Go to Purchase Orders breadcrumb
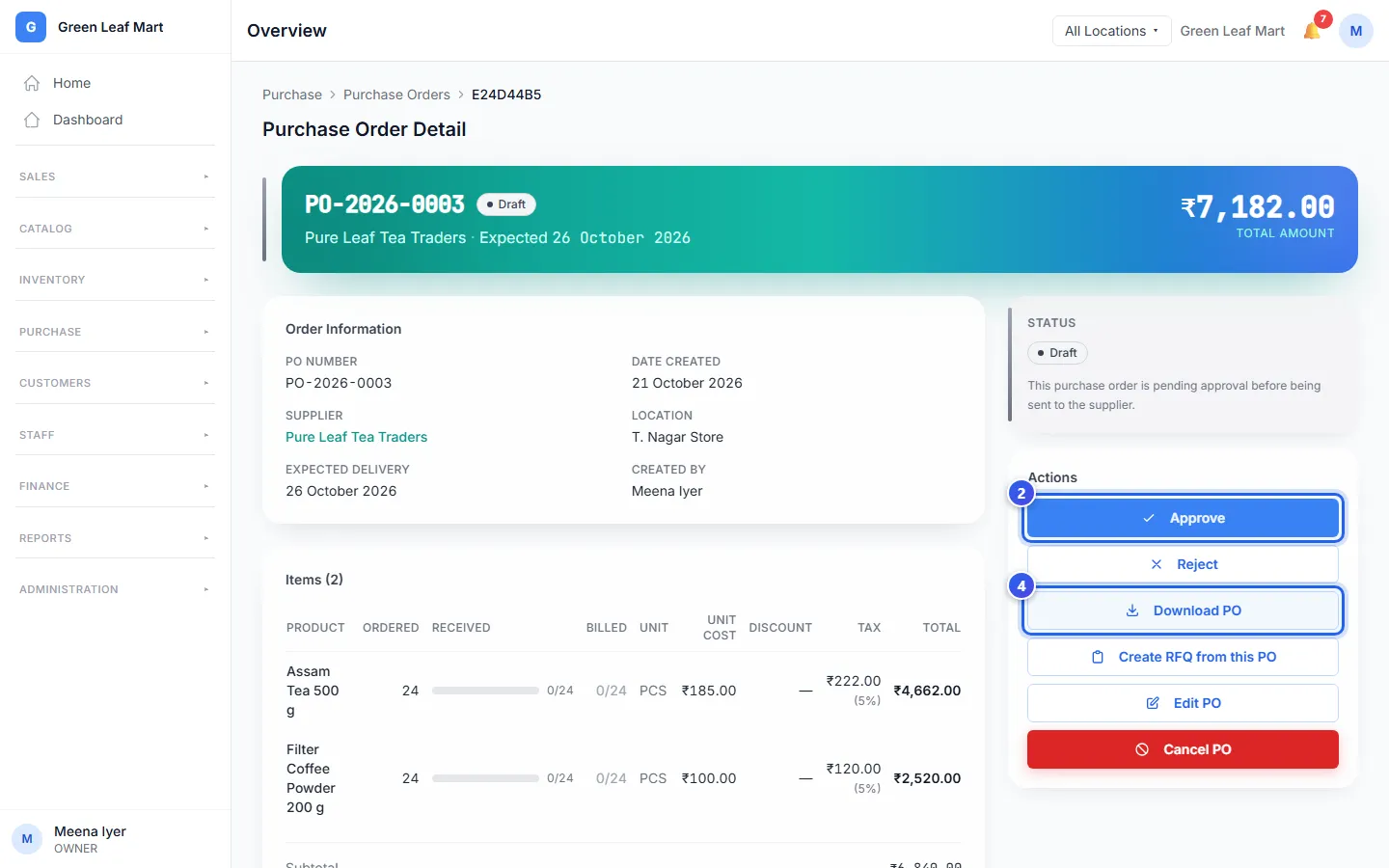The width and height of the screenshot is (1389, 868). pos(396,95)
